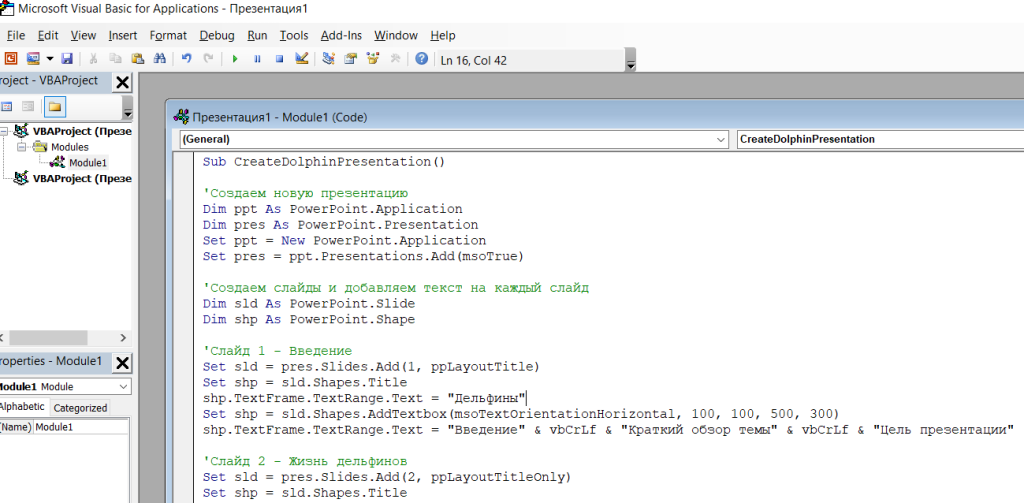Screen dimensions: 1024x503
Task: Toggle Design Mode icon
Action: (302, 59)
